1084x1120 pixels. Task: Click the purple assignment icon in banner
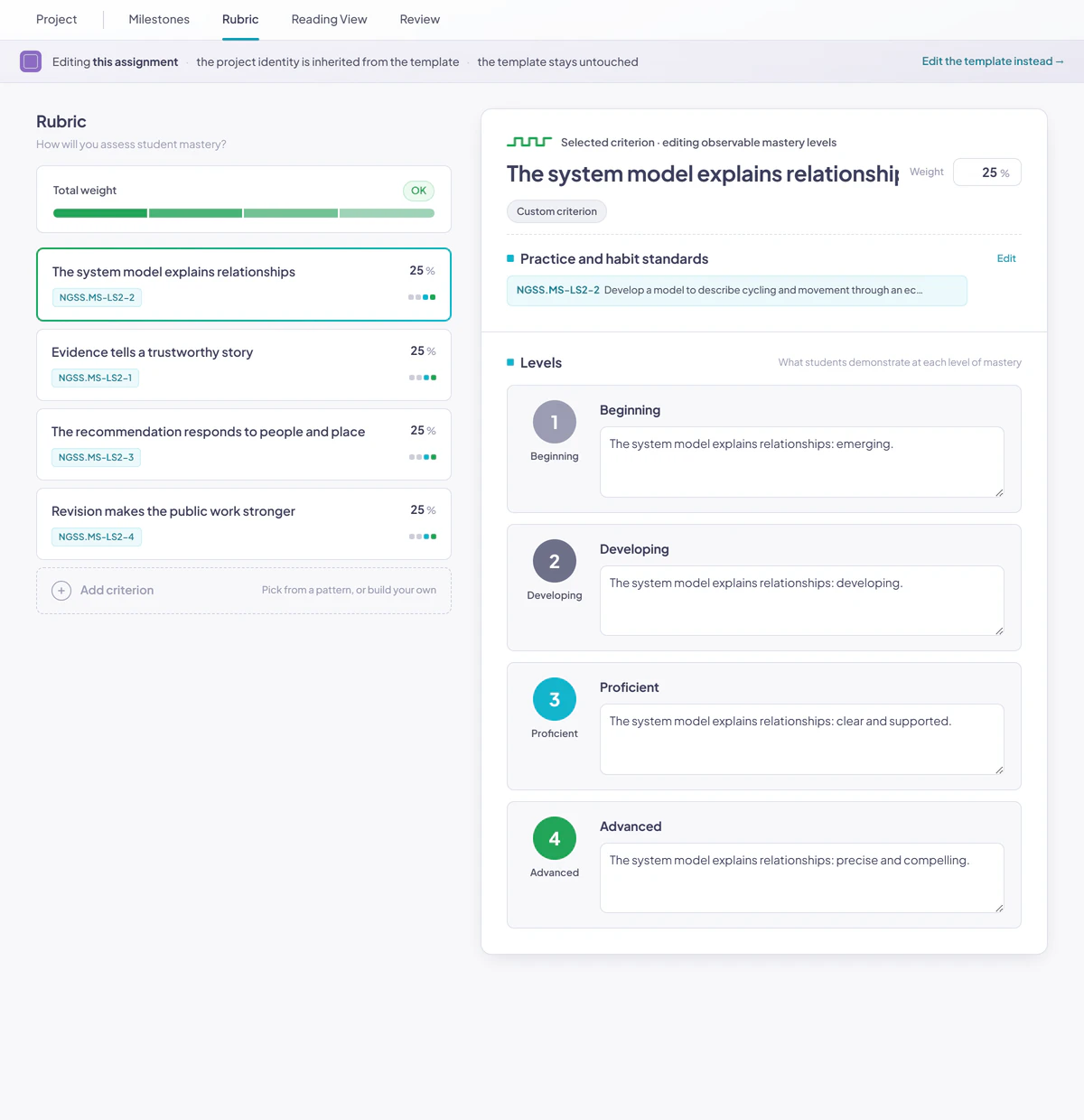click(31, 61)
